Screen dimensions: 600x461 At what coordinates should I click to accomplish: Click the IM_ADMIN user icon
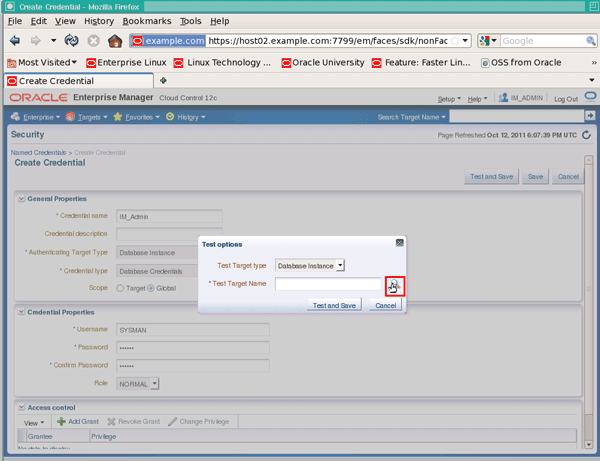point(503,98)
